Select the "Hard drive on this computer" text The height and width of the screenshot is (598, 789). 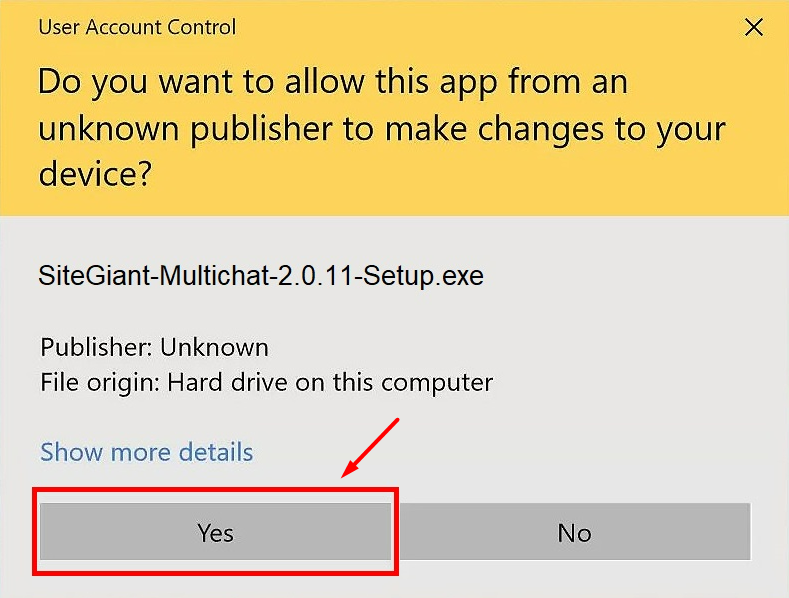pos(330,382)
